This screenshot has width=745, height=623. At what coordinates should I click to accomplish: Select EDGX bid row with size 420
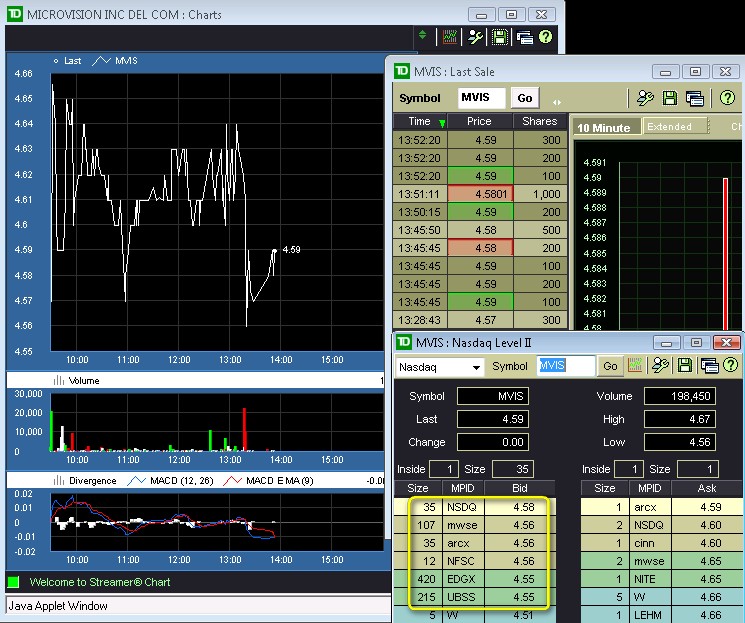(x=474, y=579)
